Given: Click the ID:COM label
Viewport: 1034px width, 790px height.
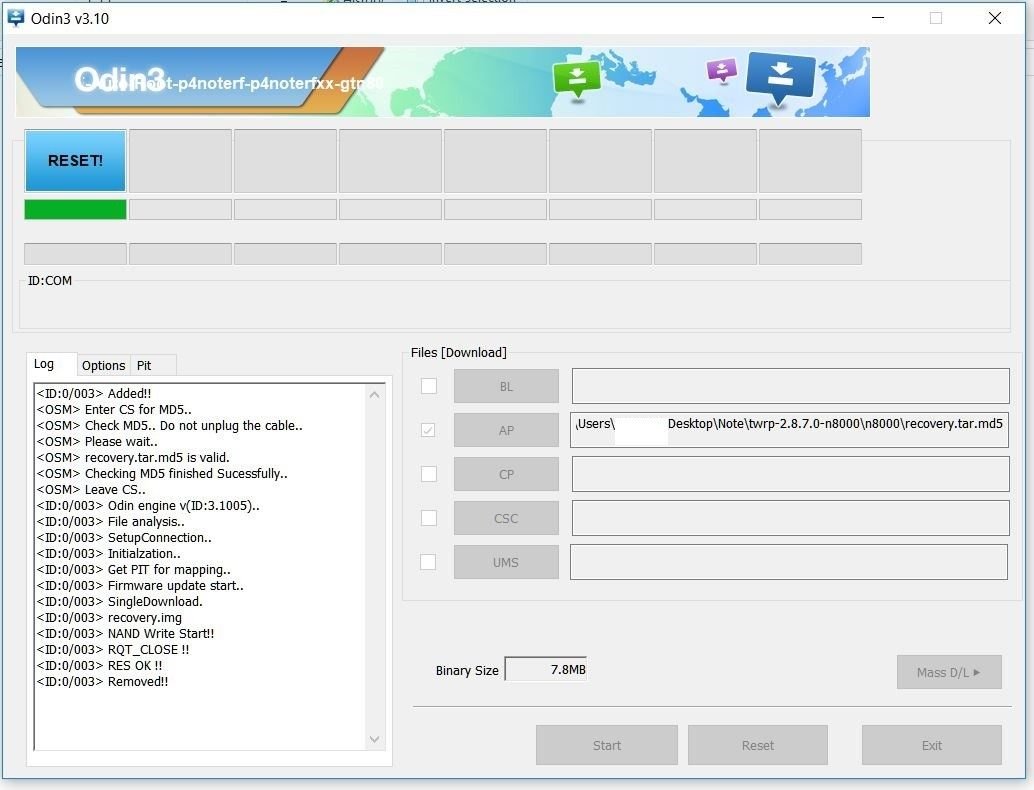Looking at the screenshot, I should (x=49, y=281).
